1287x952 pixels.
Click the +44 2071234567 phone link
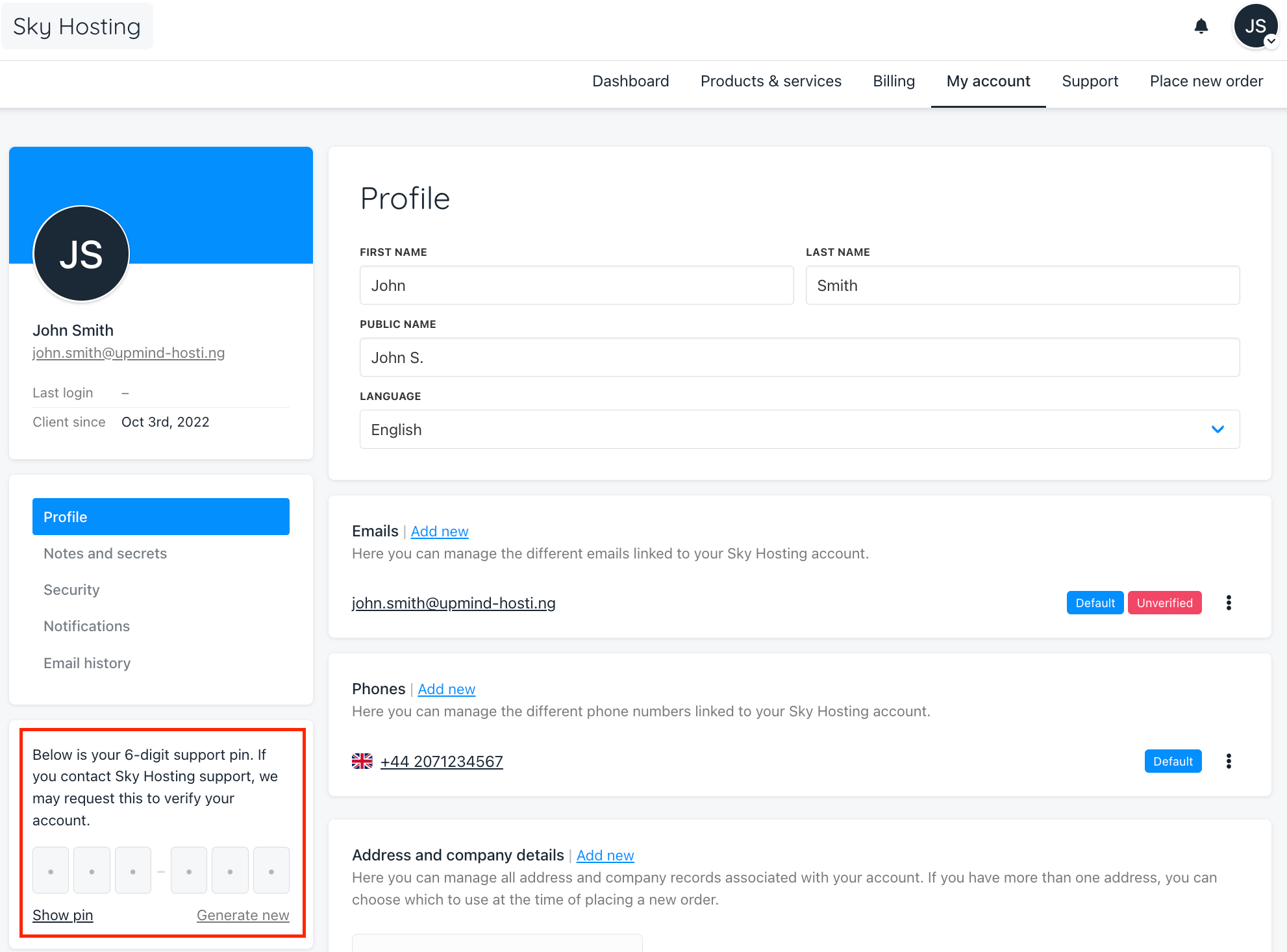[x=442, y=761]
